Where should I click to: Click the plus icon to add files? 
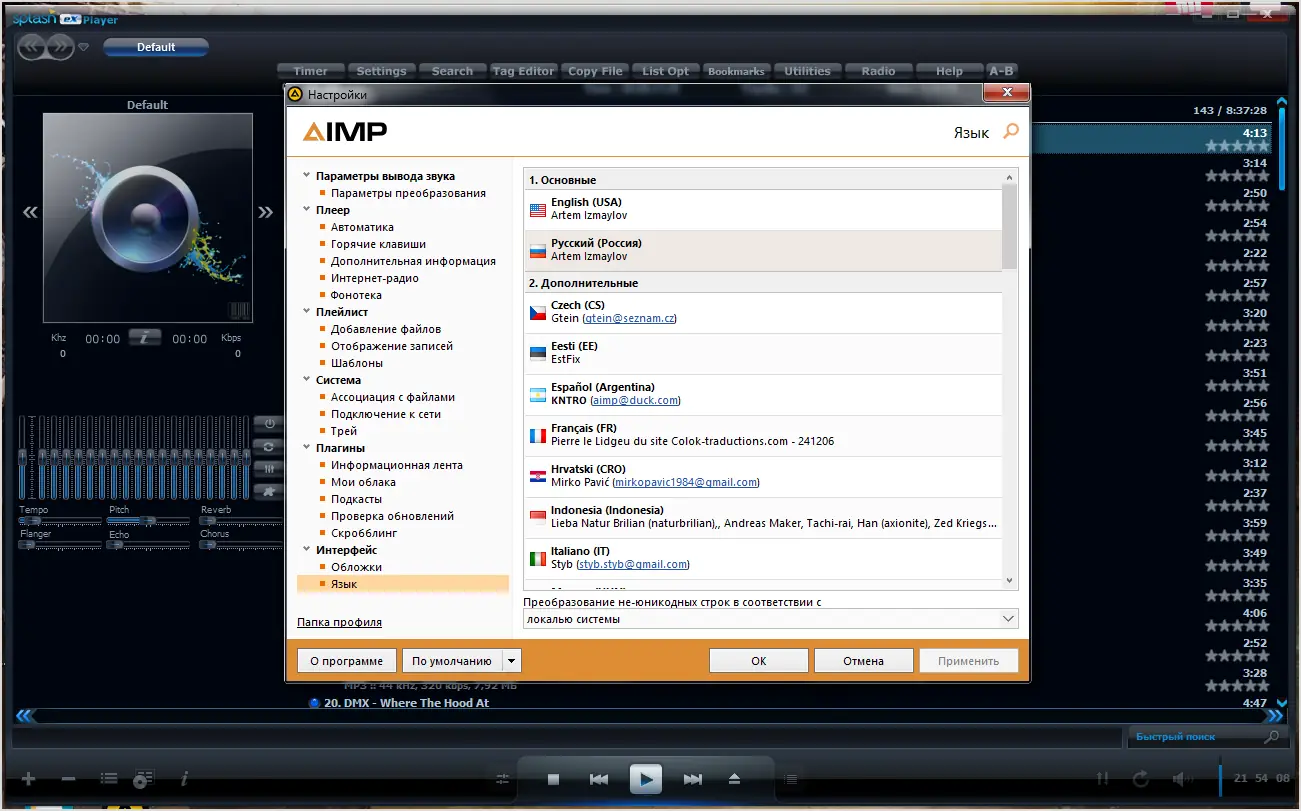pyautogui.click(x=29, y=779)
